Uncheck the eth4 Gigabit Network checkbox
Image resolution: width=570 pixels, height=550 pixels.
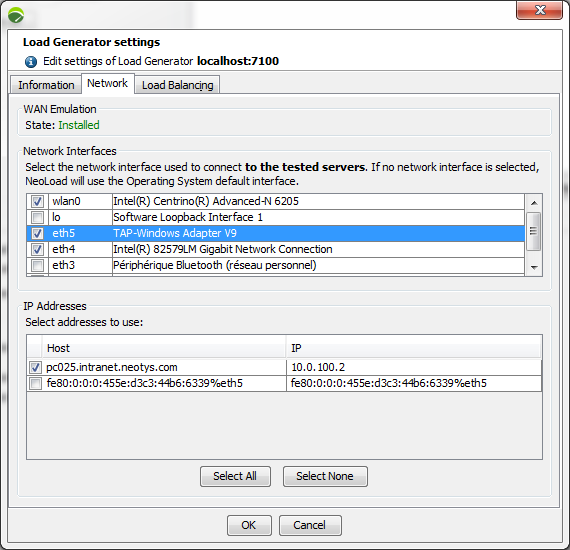pyautogui.click(x=37, y=249)
